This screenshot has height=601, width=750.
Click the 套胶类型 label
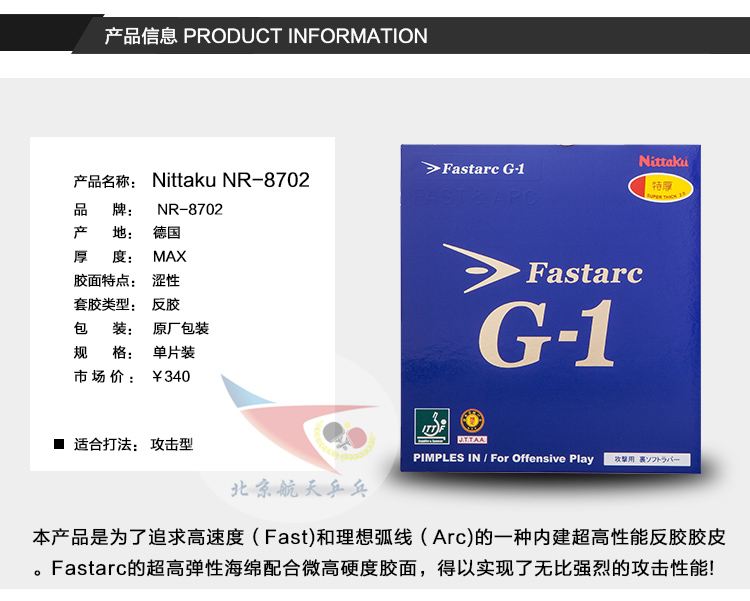[105, 305]
